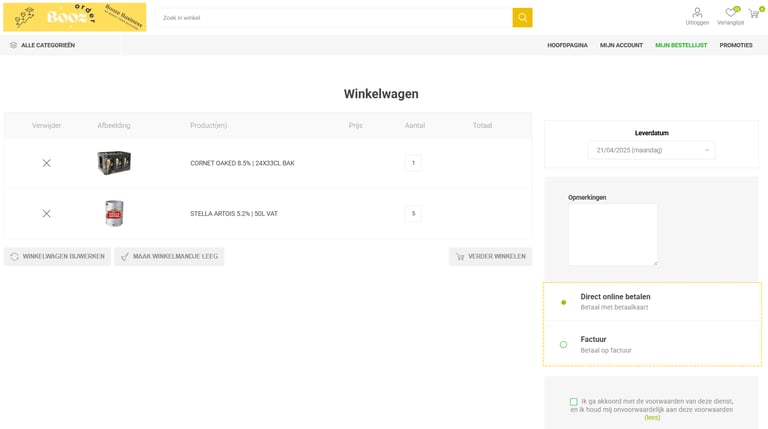Click Maak Winkelmandje Leeg button
The height and width of the screenshot is (429, 768).
click(x=169, y=256)
